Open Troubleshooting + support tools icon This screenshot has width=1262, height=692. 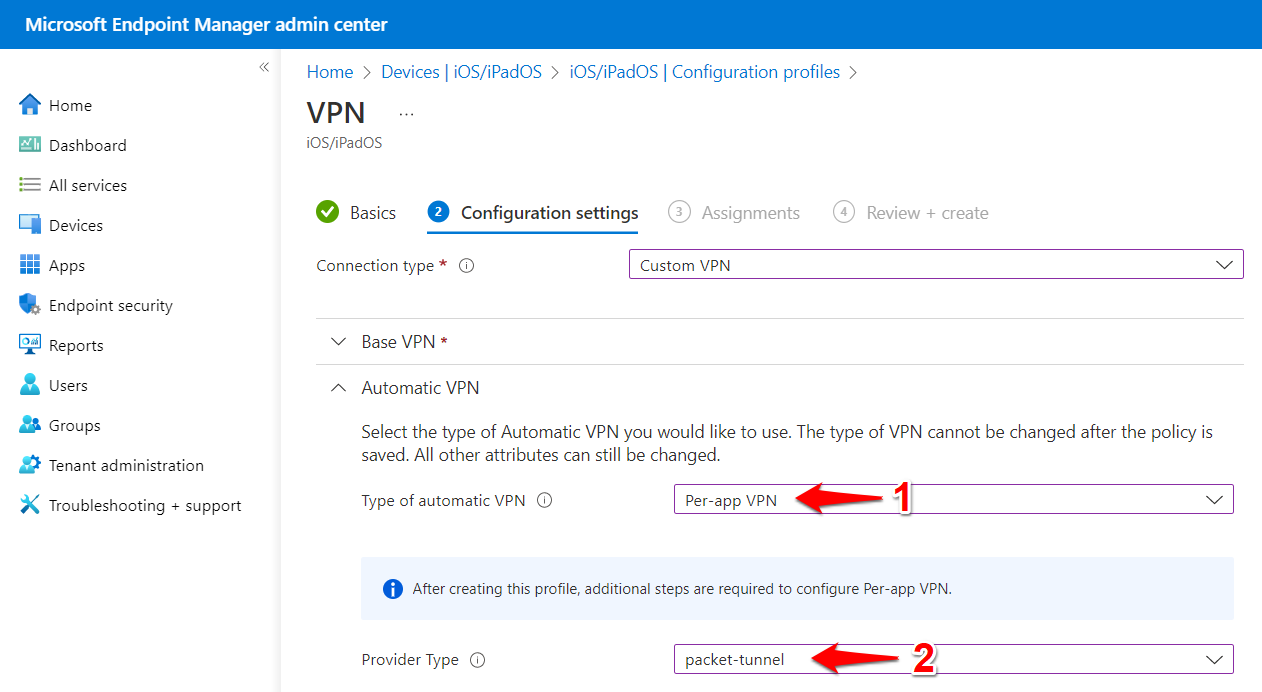(x=30, y=505)
